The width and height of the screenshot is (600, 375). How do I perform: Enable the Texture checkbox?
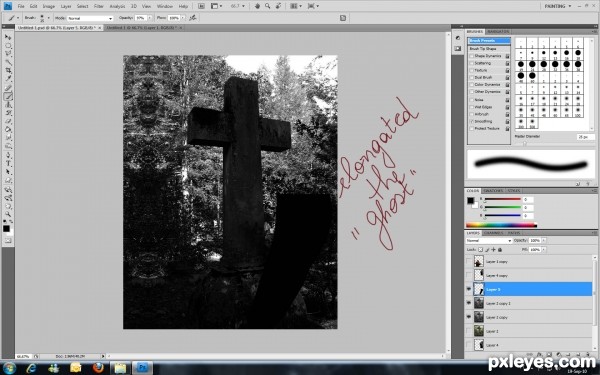coord(472,70)
